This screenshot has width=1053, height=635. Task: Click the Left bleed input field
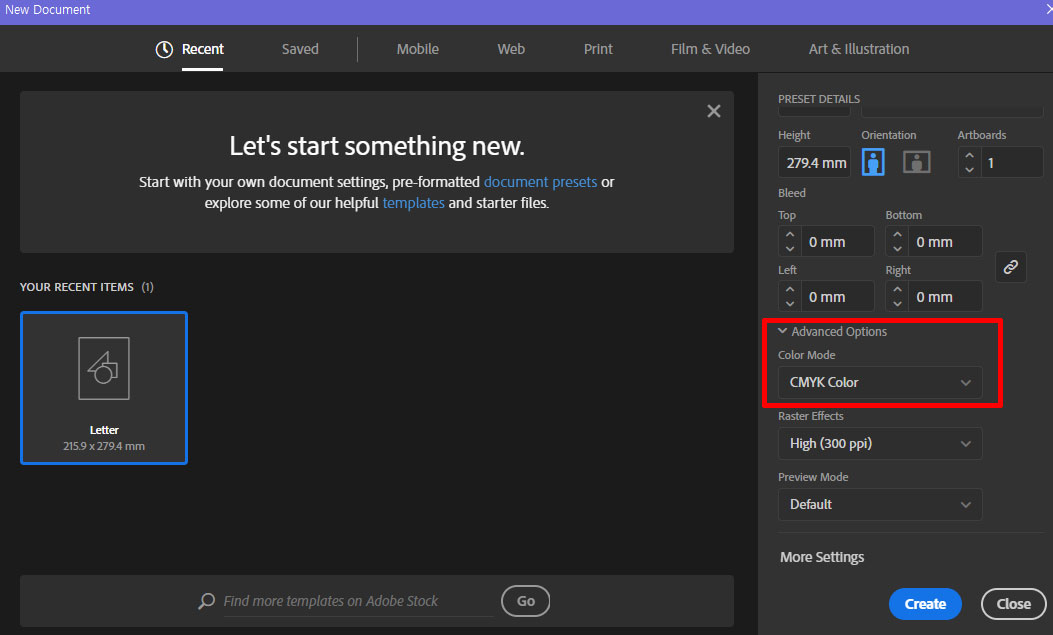point(837,297)
